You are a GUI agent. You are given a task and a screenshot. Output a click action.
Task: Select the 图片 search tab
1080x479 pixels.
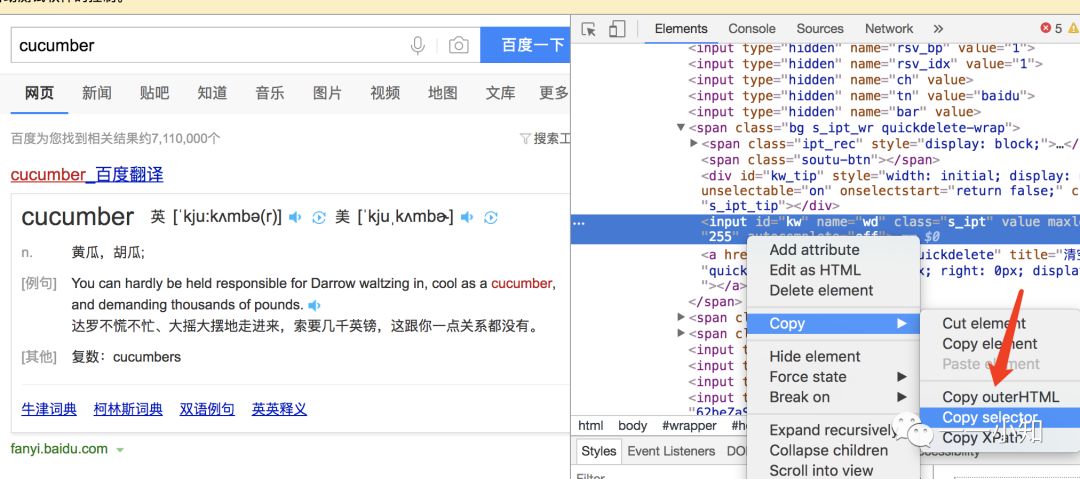click(x=327, y=93)
